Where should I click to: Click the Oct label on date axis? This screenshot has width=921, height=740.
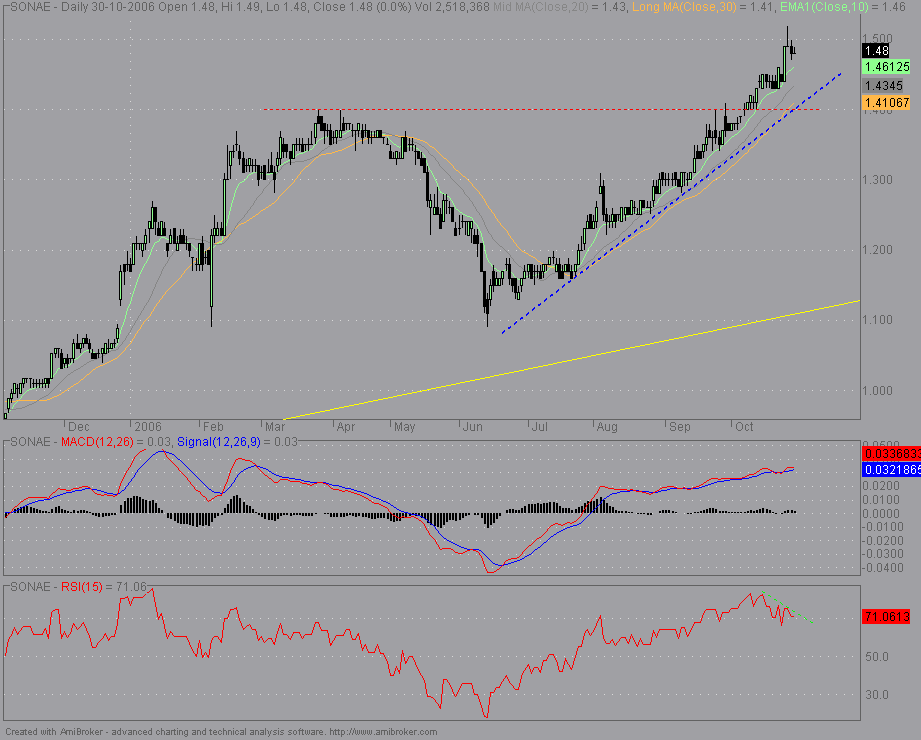point(744,427)
